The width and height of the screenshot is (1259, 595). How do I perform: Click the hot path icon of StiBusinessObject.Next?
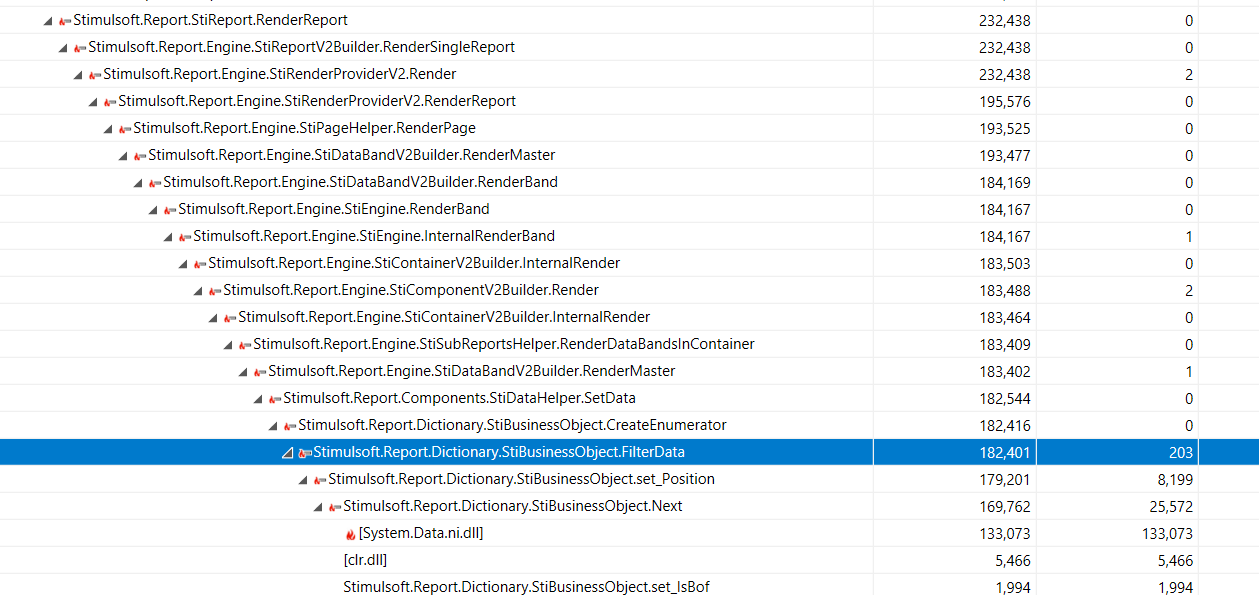pos(335,507)
